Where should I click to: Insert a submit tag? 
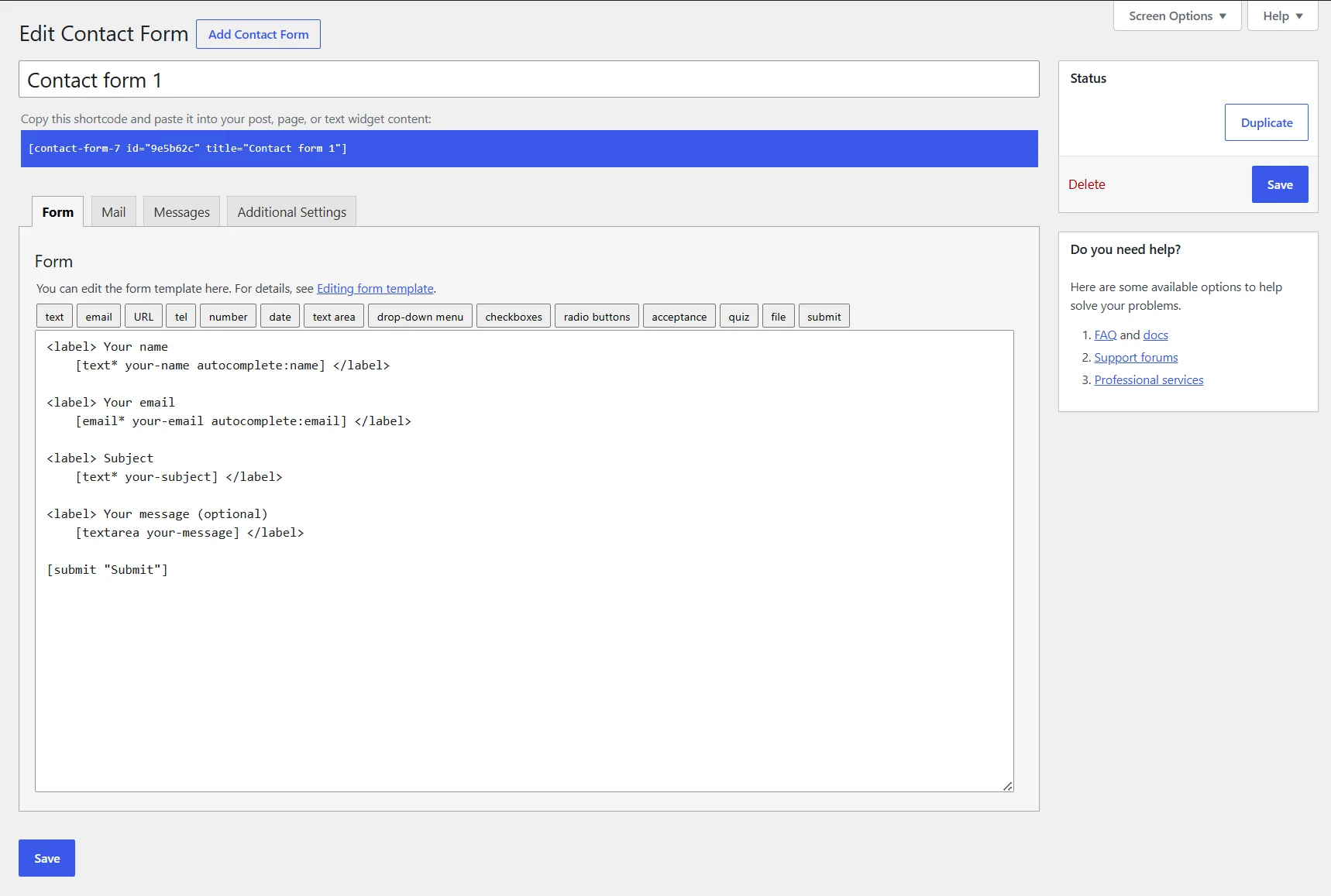[x=824, y=316]
